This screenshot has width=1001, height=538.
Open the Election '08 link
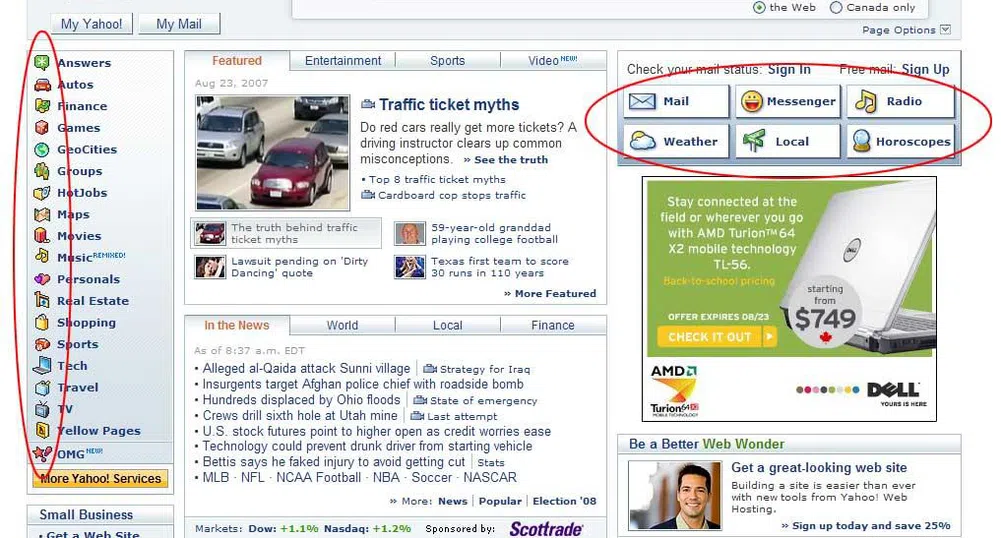(x=564, y=502)
